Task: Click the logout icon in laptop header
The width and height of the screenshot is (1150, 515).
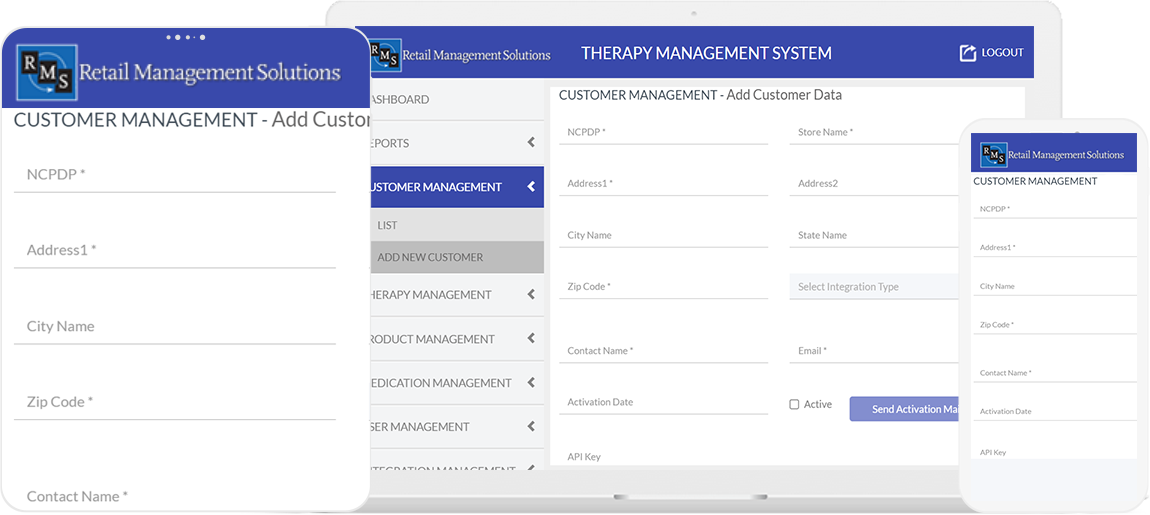Action: [x=968, y=53]
